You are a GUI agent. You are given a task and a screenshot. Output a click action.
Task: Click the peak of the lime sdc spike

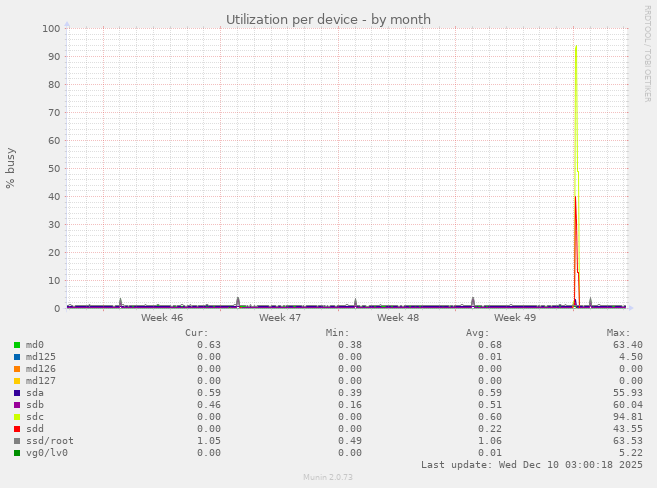coord(577,46)
